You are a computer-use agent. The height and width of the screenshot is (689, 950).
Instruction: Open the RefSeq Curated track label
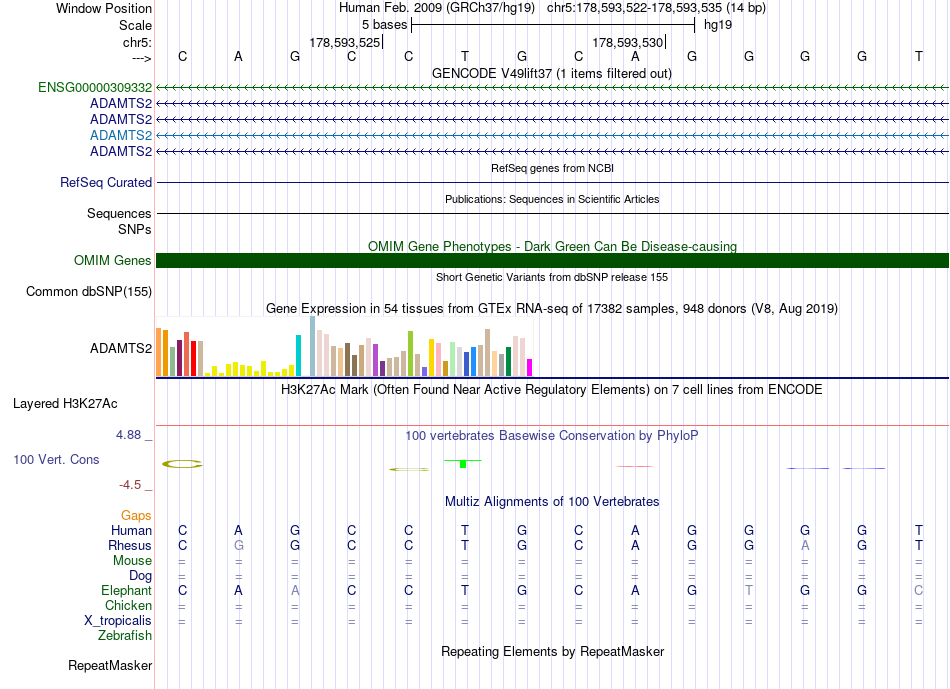point(106,182)
